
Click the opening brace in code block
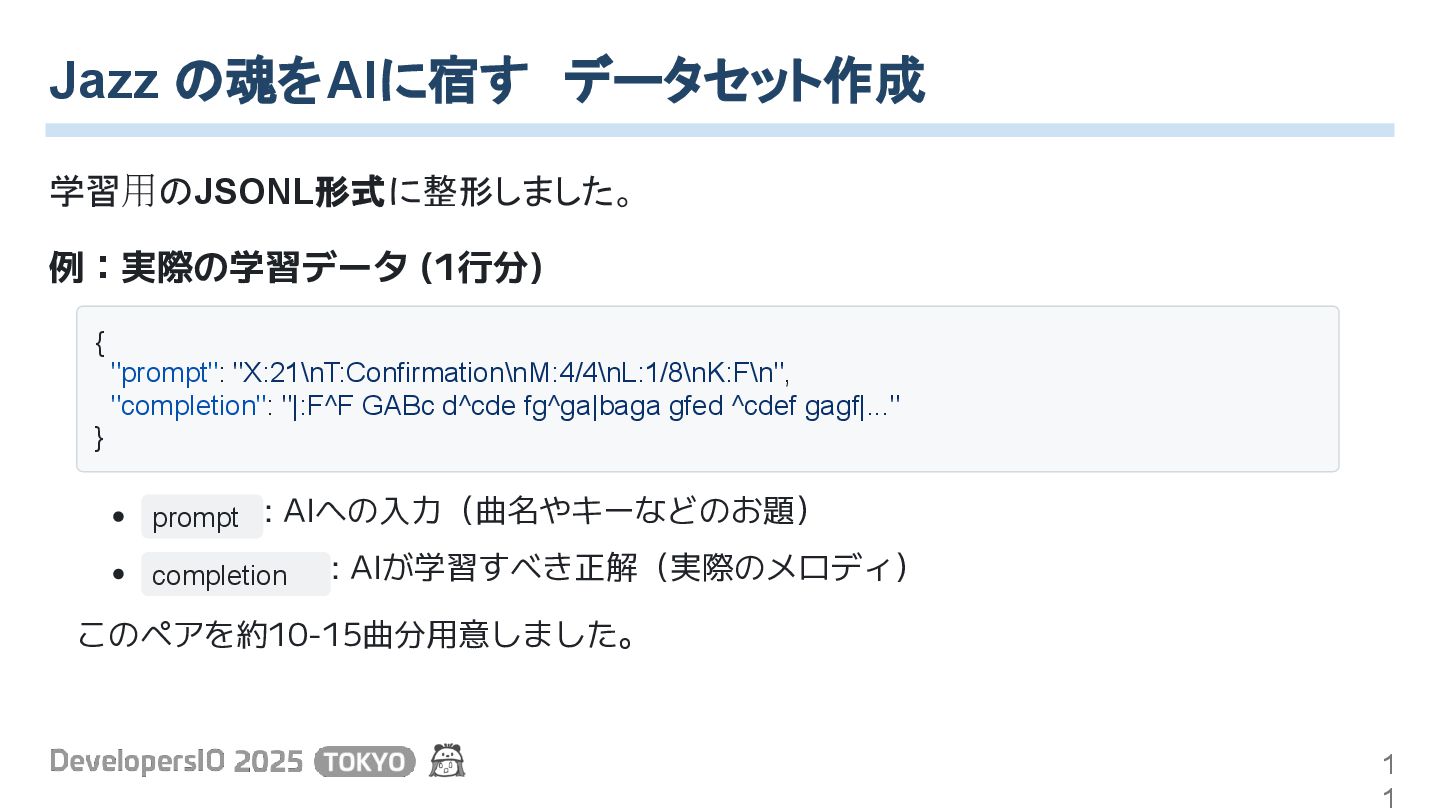[x=99, y=342]
